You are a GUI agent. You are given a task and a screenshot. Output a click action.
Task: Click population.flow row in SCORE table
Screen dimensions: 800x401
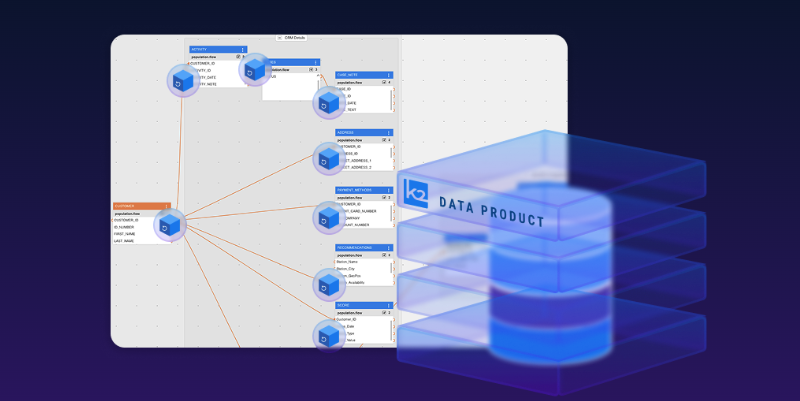pos(364,313)
